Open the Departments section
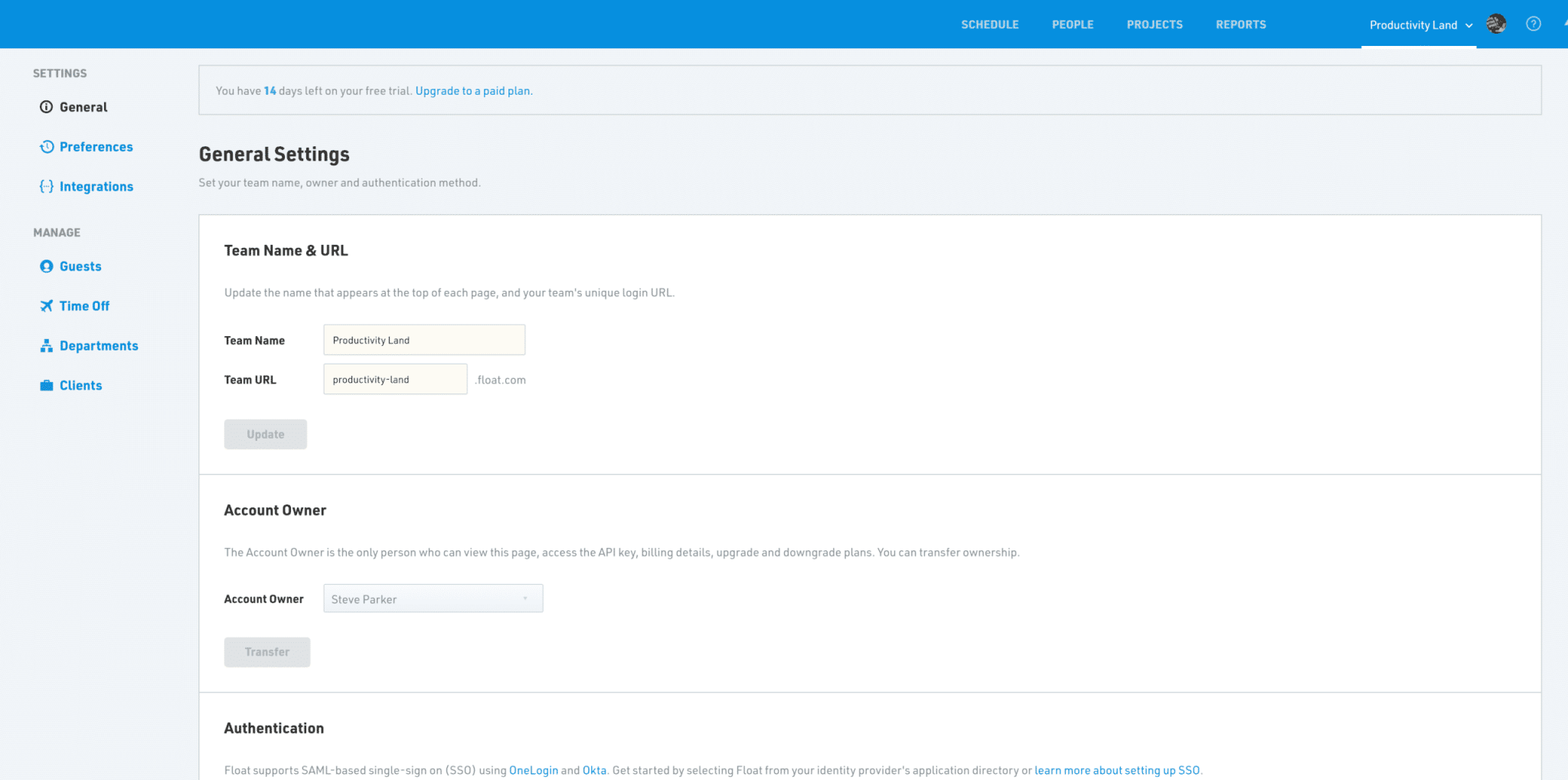Screen dimensions: 1568x780 tap(99, 345)
